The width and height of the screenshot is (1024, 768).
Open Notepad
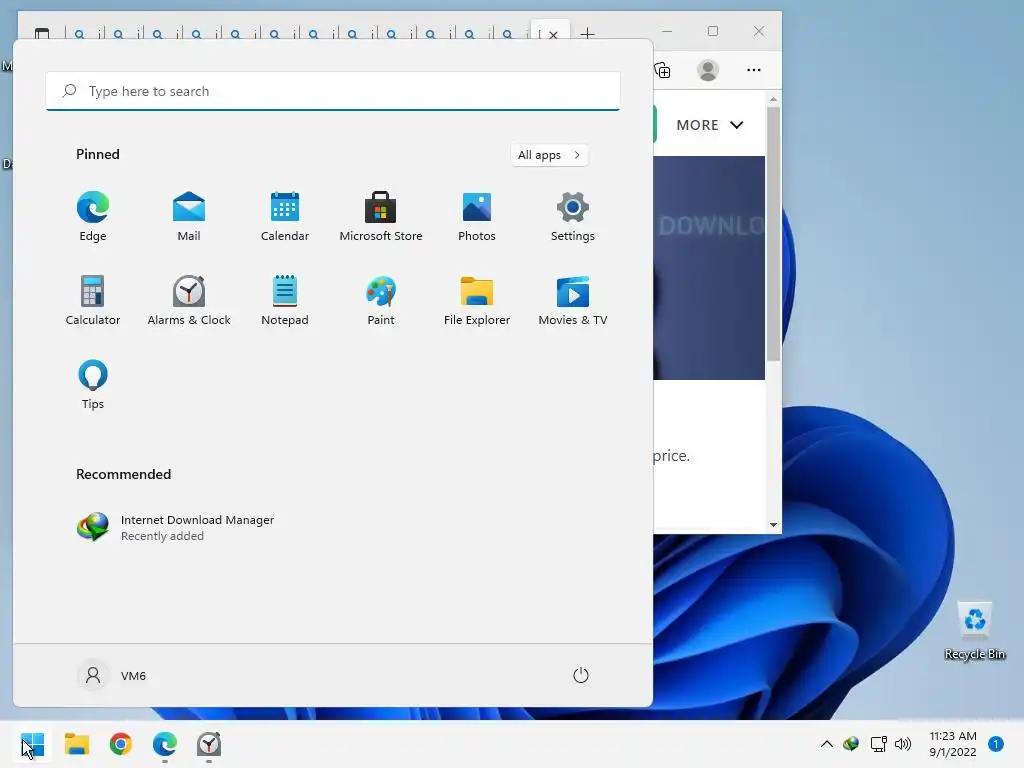285,300
